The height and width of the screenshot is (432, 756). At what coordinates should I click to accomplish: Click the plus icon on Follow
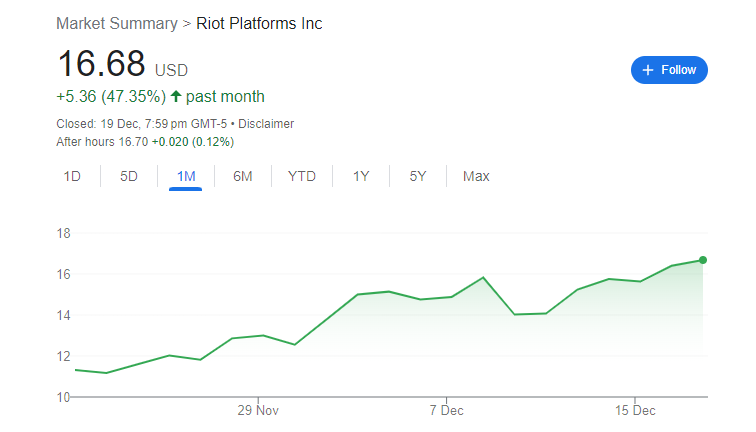point(648,70)
